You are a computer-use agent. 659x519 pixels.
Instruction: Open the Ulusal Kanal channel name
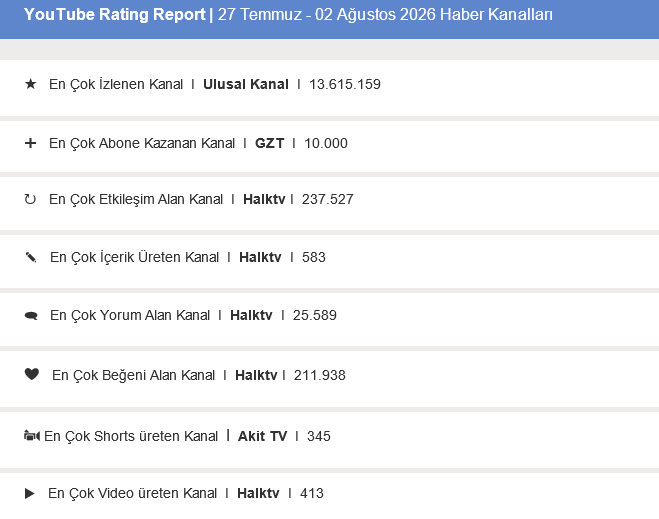246,84
